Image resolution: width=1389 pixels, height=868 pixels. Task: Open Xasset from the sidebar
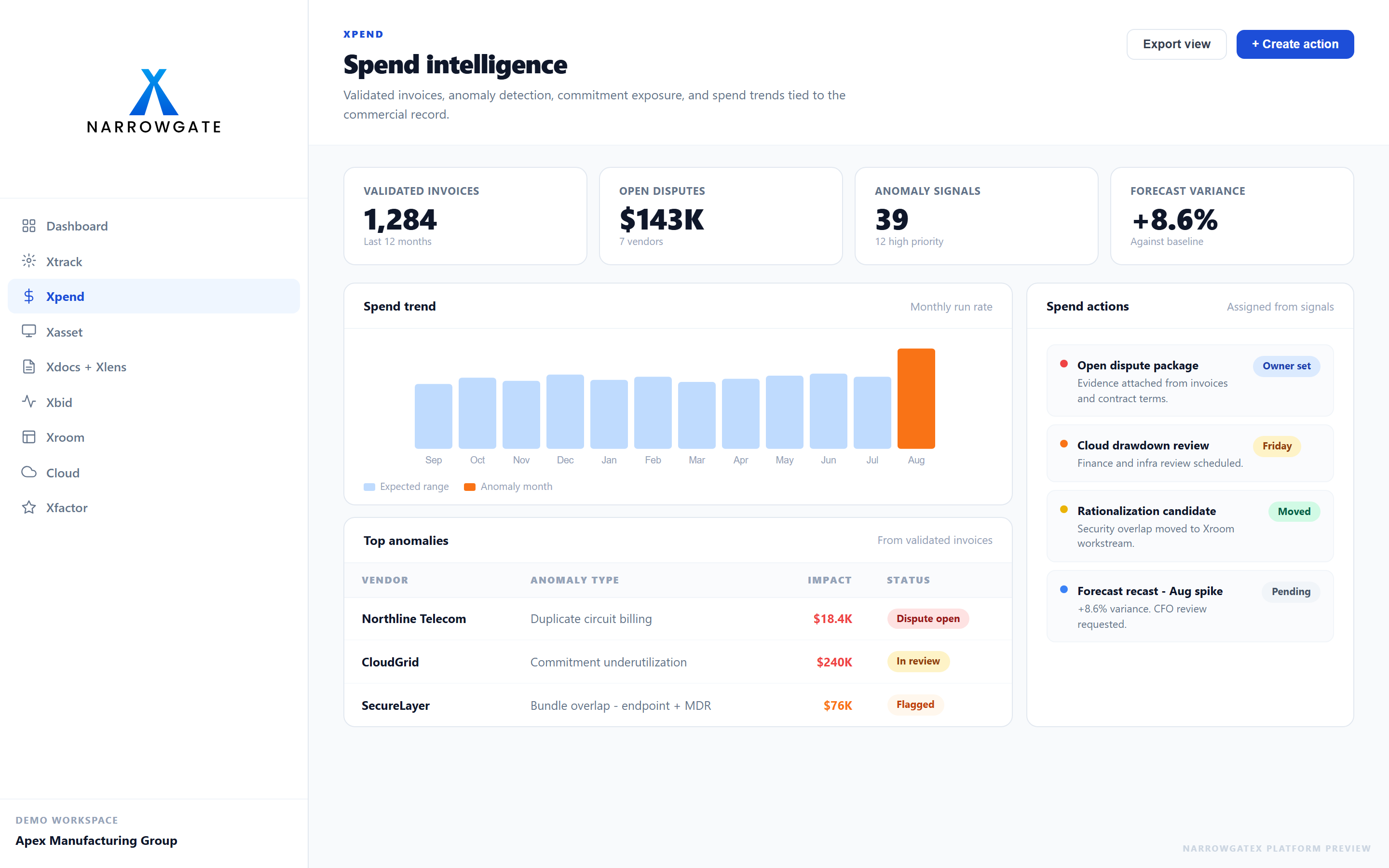coord(154,332)
